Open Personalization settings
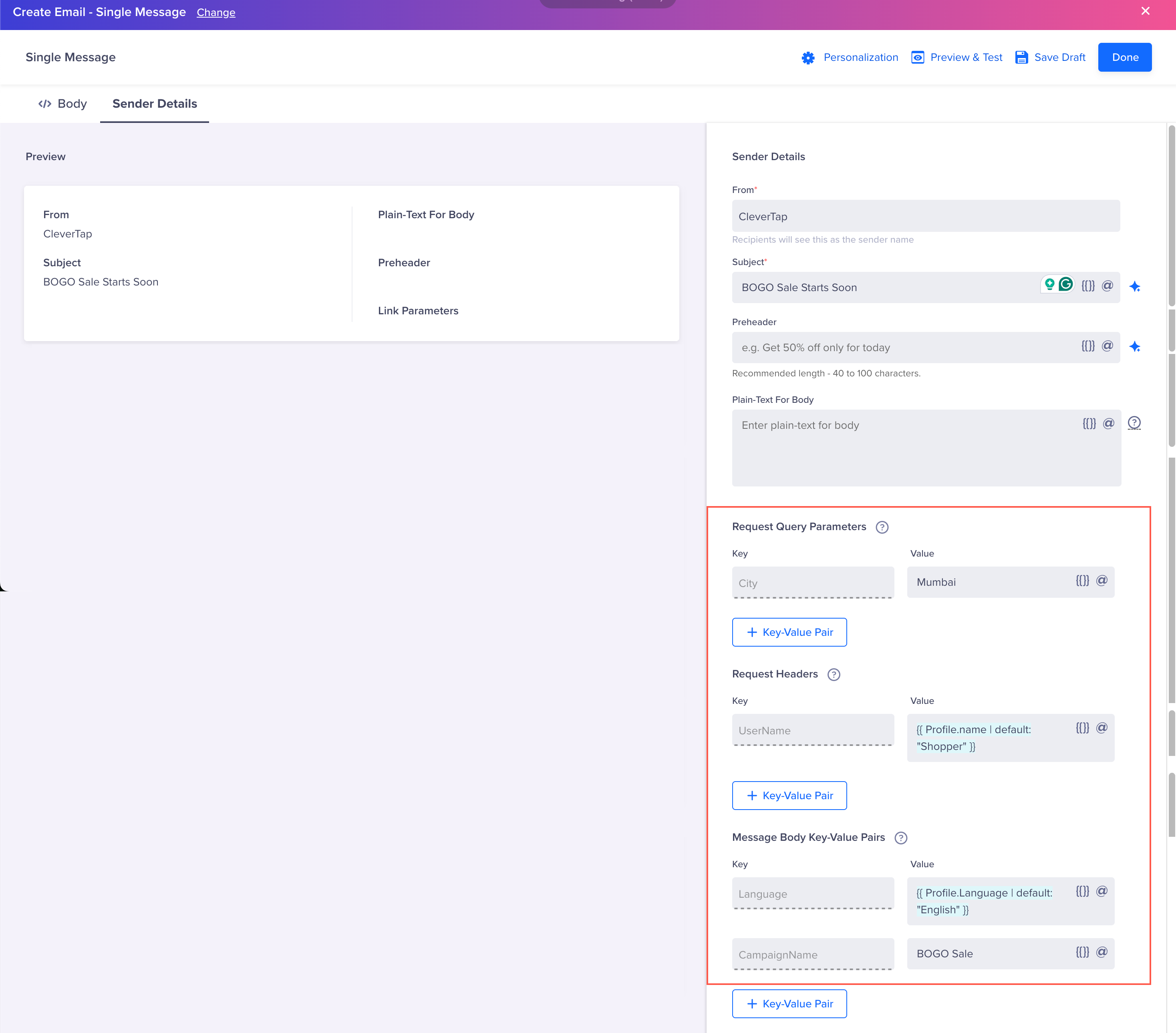 point(849,58)
